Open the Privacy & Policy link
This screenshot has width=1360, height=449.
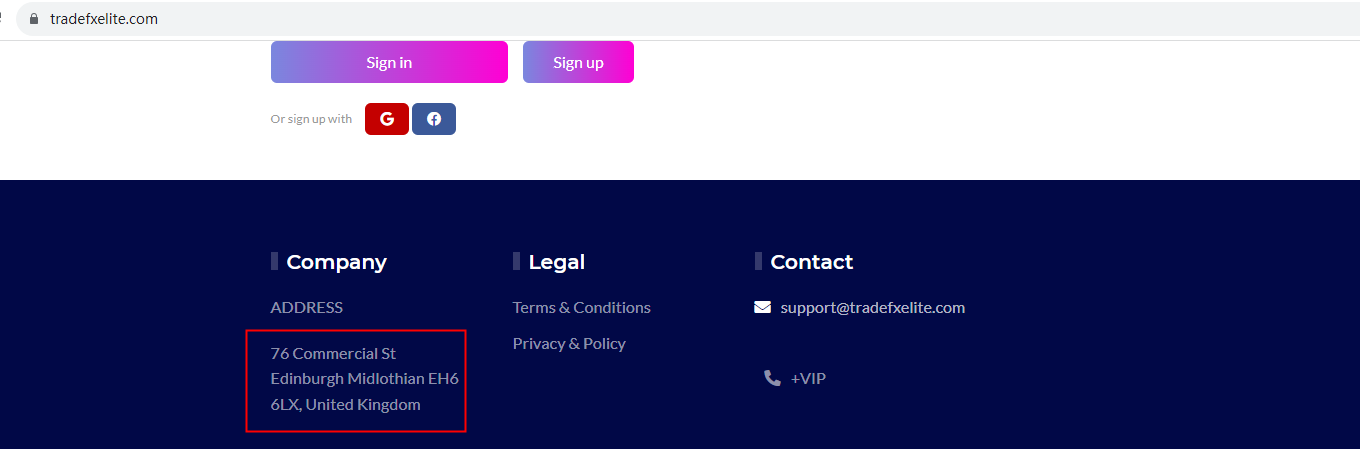pyautogui.click(x=569, y=343)
